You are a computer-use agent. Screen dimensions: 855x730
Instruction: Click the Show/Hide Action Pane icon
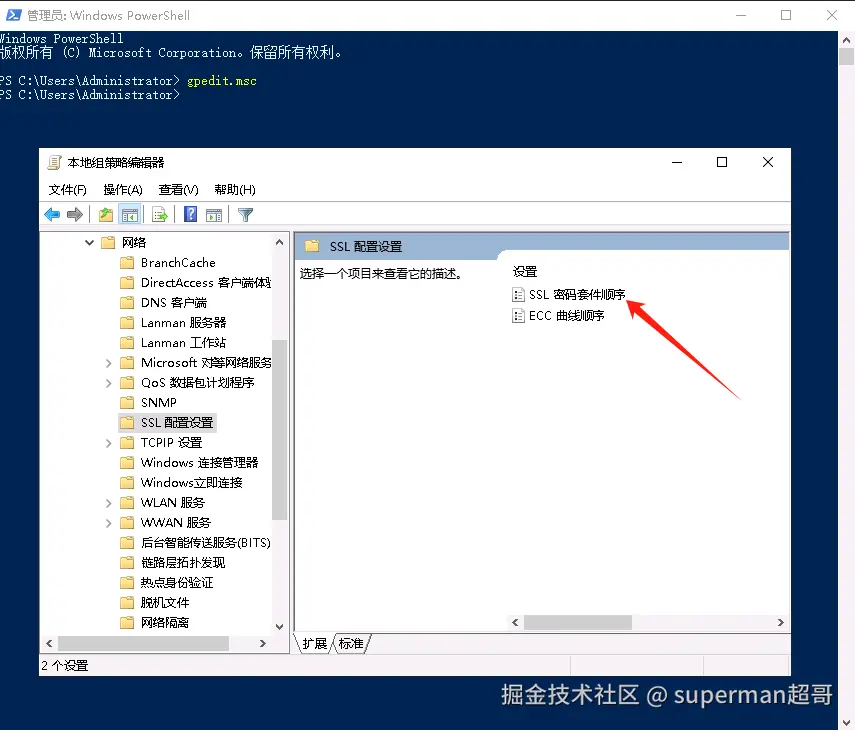coord(213,214)
